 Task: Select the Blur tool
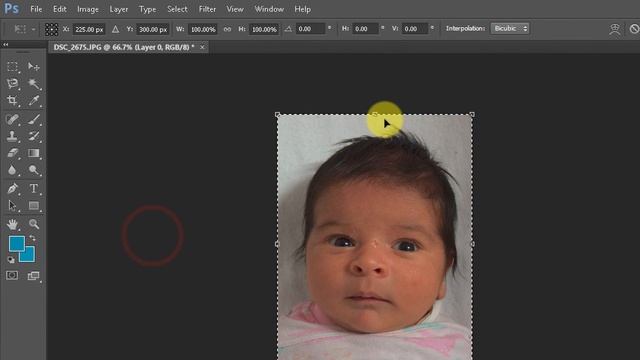click(x=12, y=170)
